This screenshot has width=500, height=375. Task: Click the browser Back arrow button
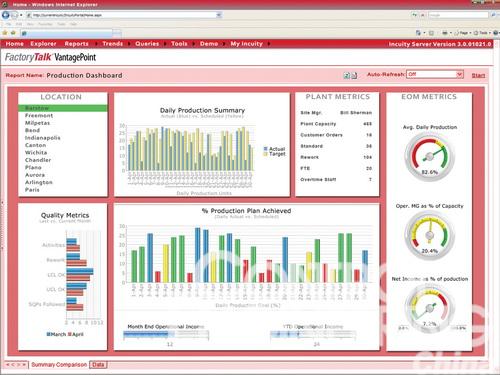click(x=5, y=15)
